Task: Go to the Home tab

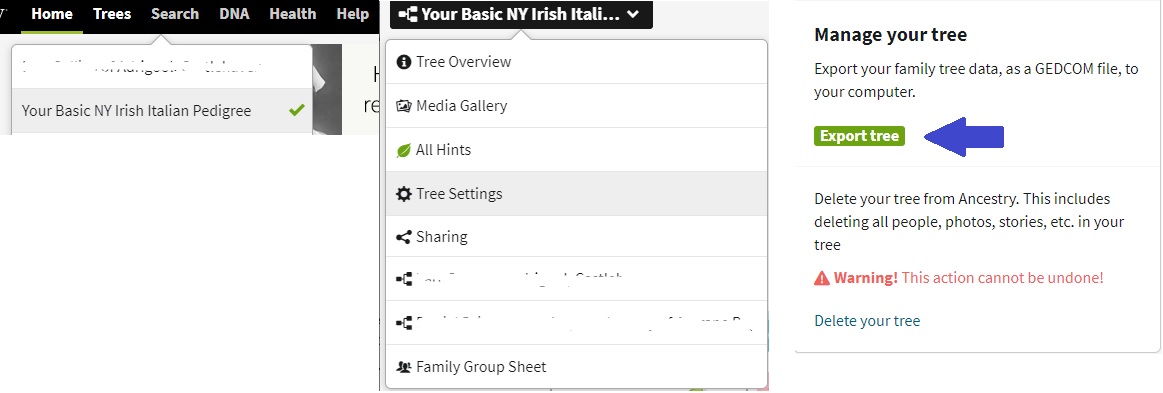Action: 52,14
